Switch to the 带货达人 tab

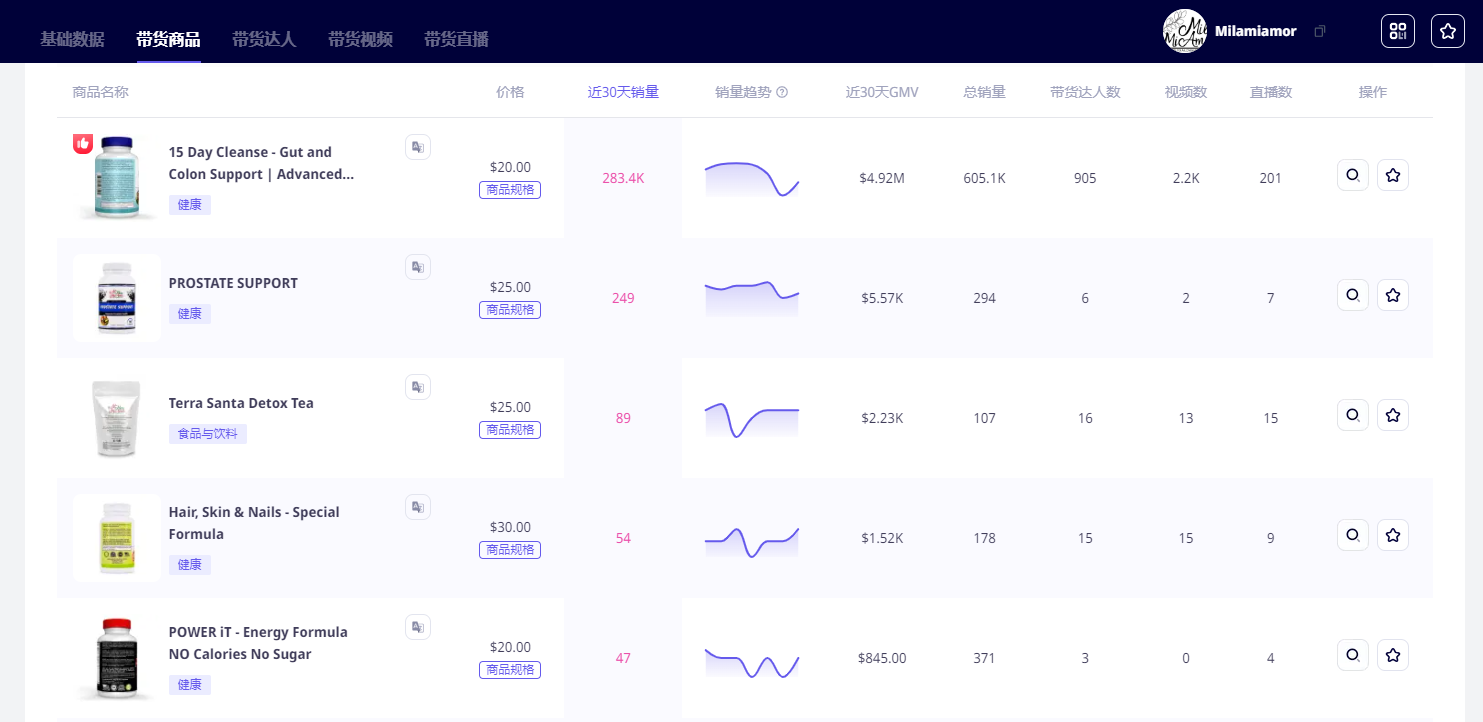264,39
